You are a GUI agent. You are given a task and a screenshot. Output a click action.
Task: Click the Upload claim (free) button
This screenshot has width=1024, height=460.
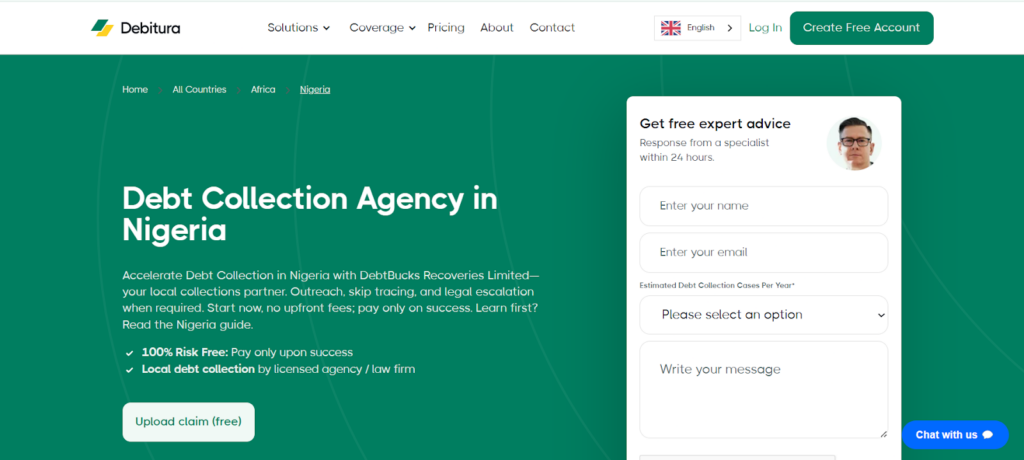(188, 422)
